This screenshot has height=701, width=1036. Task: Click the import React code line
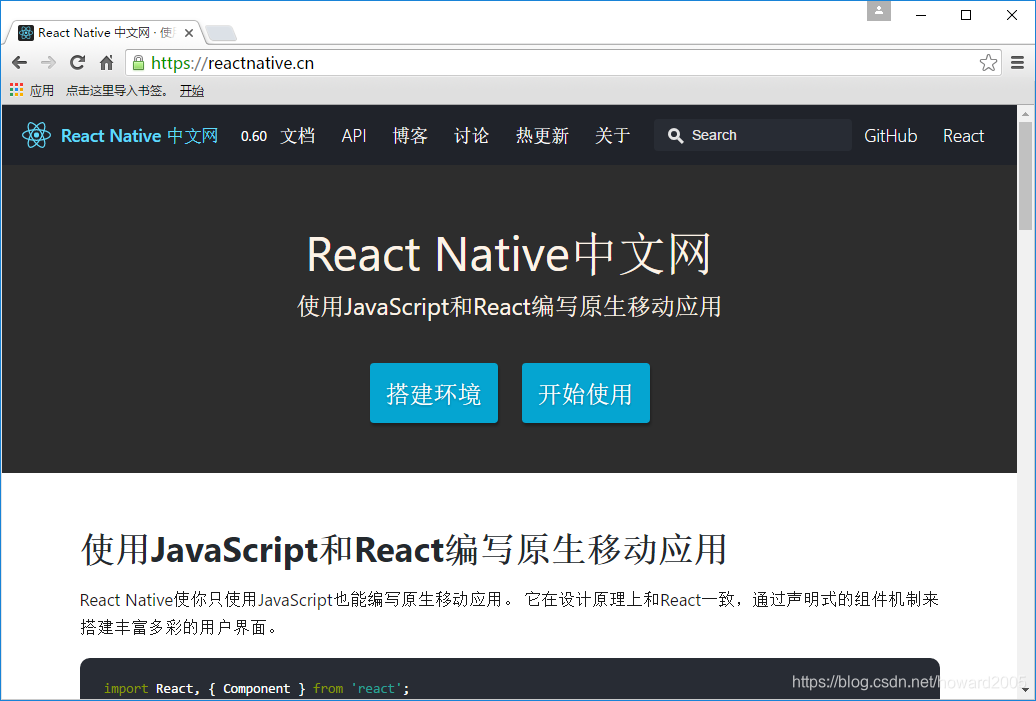point(256,688)
